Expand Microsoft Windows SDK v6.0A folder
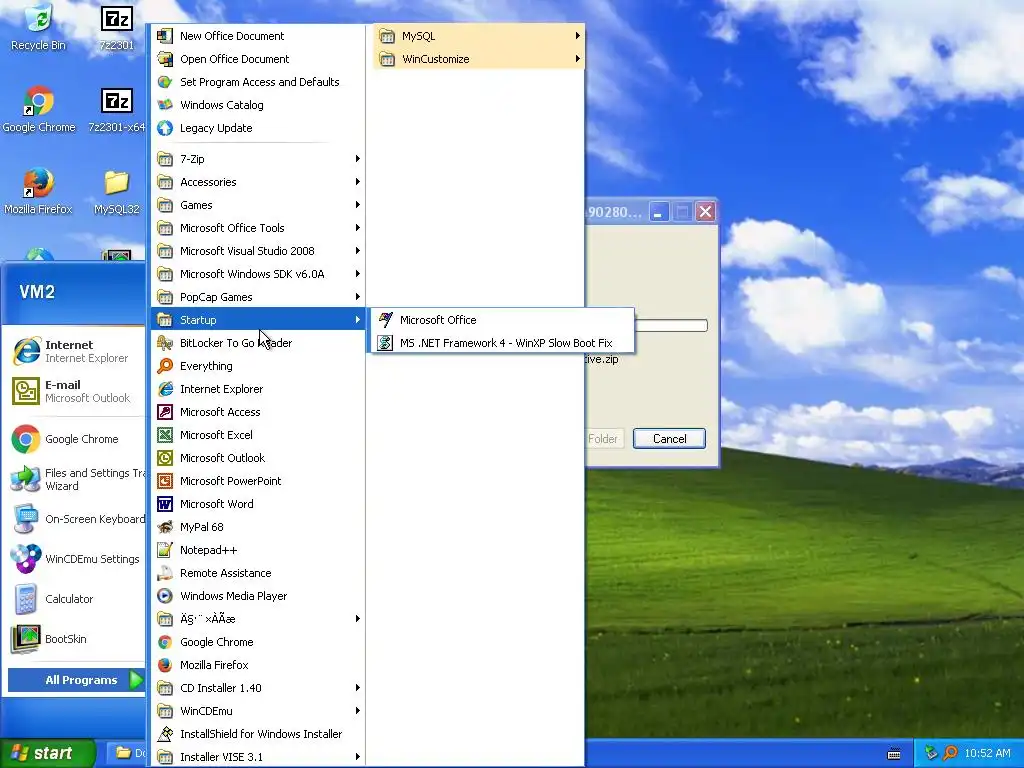The image size is (1024, 768). pos(258,274)
